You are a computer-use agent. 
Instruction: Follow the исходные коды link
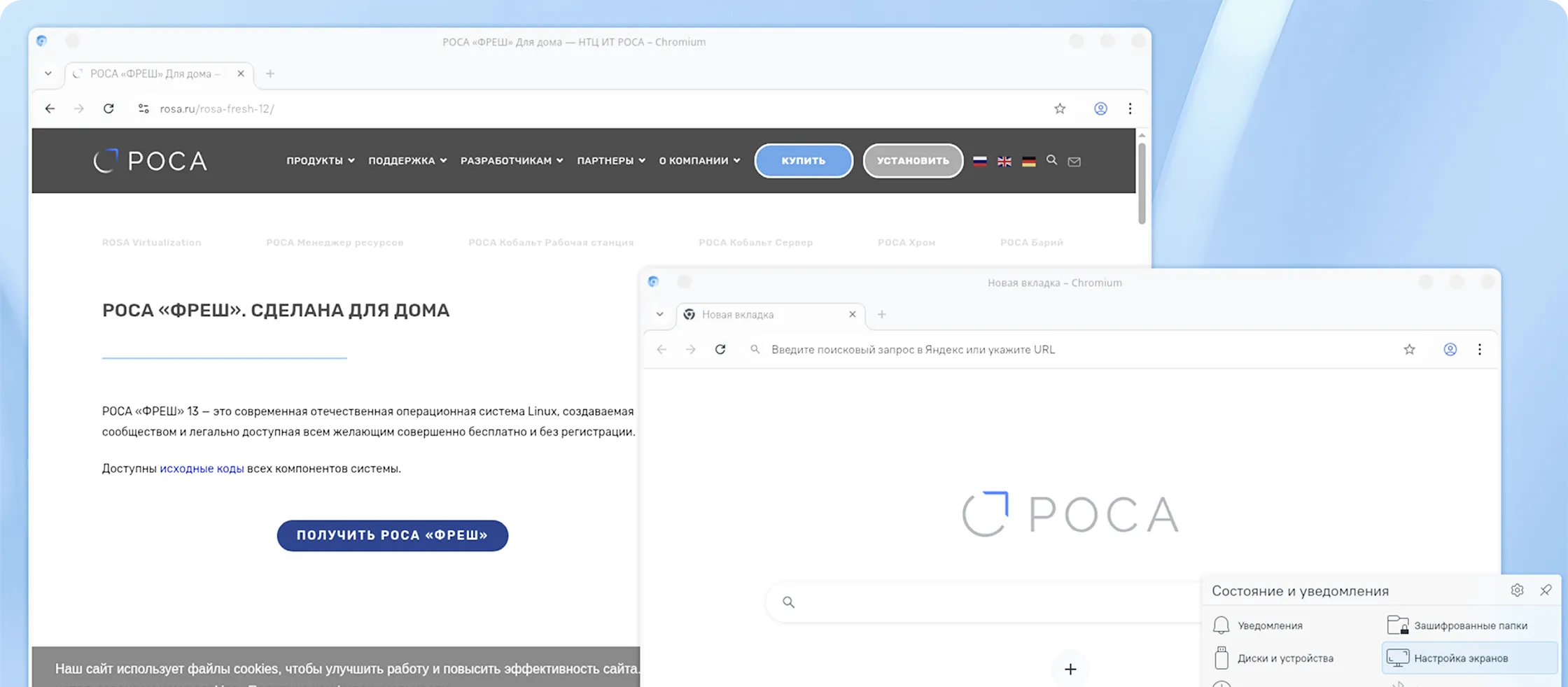pos(202,468)
